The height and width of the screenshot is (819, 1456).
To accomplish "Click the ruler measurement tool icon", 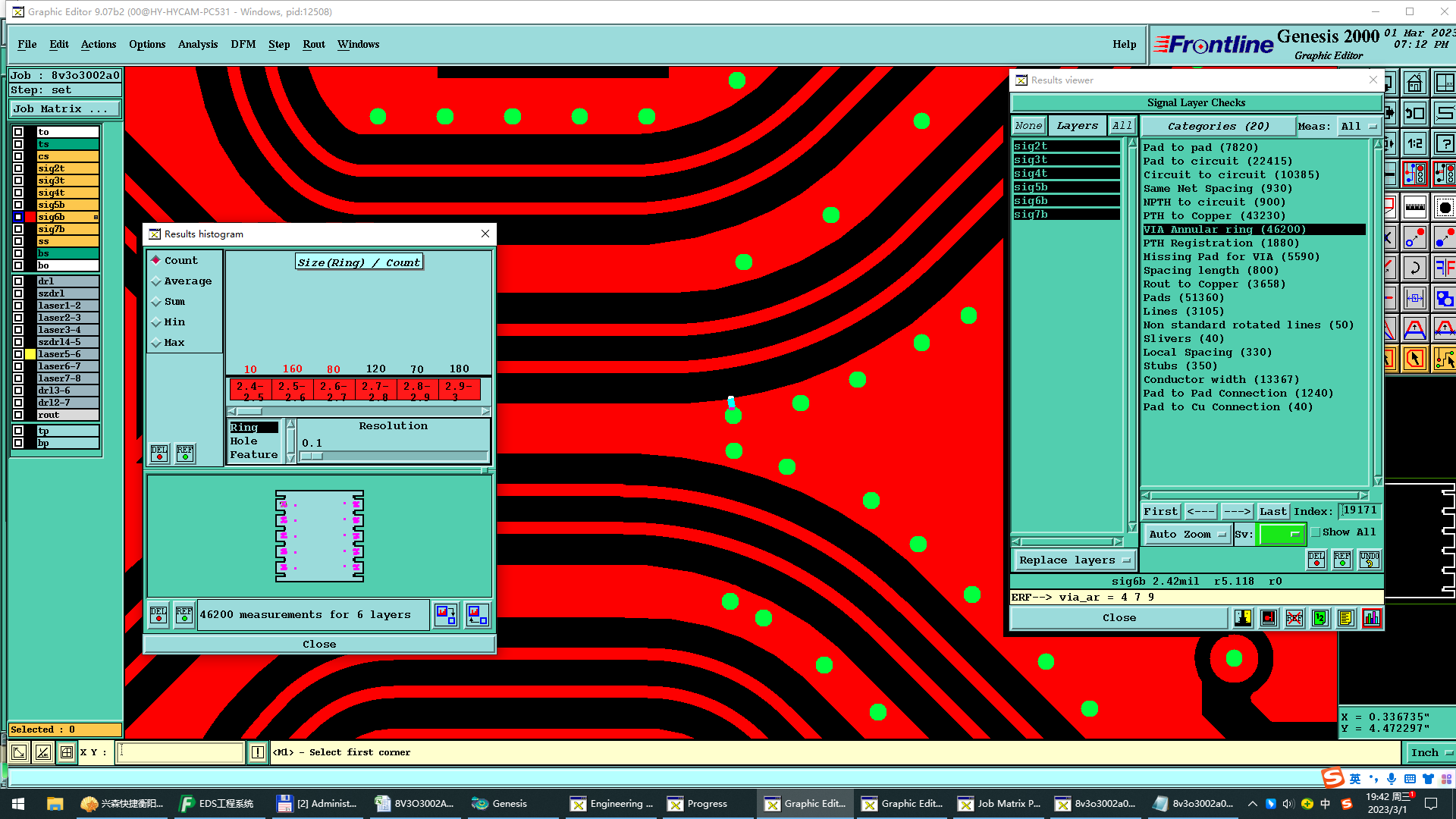I will click(x=1414, y=206).
